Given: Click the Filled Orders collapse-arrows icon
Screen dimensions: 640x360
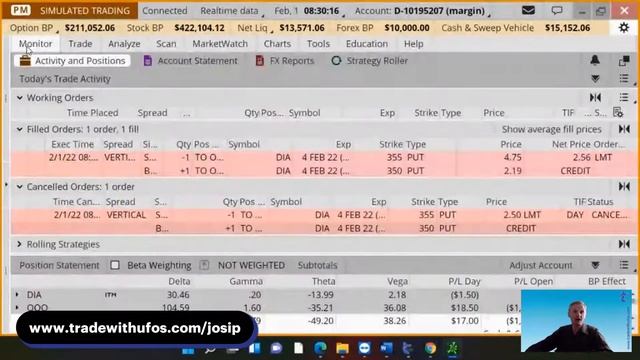Looking at the screenshot, I should pyautogui.click(x=624, y=129).
